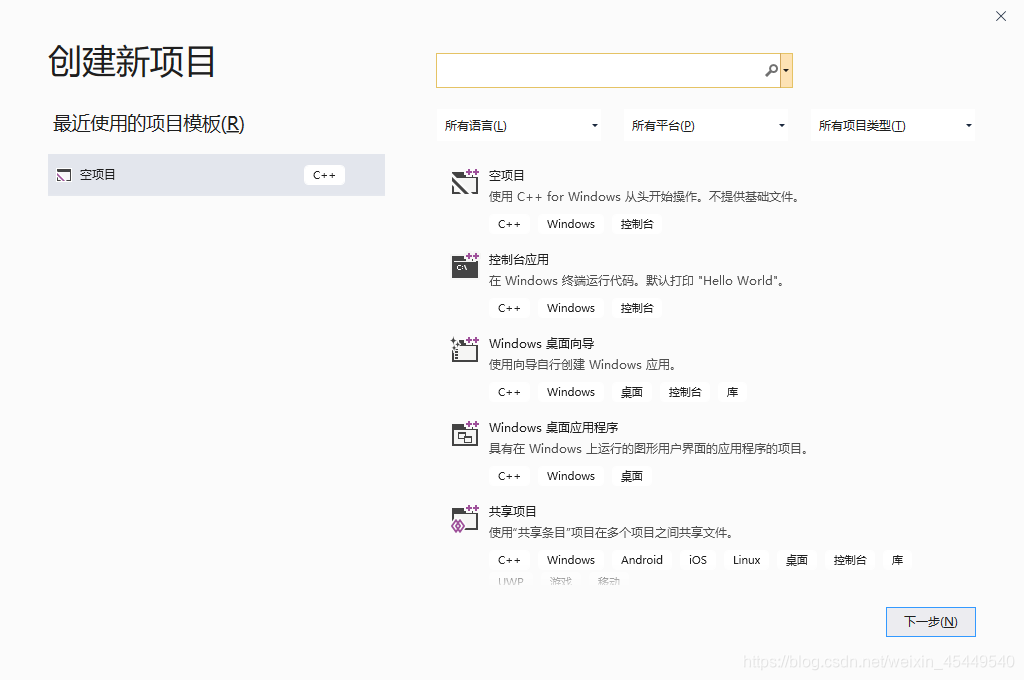This screenshot has height=680, width=1024.
Task: Open the 所有项目类型 dropdown
Action: (x=893, y=125)
